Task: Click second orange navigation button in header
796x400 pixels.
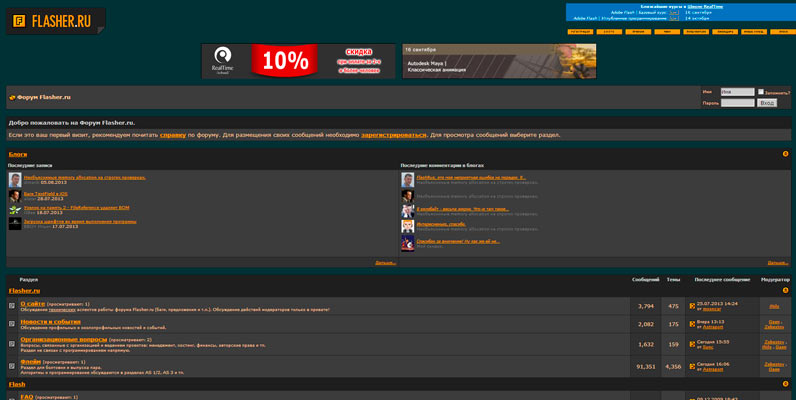Action: tap(609, 31)
